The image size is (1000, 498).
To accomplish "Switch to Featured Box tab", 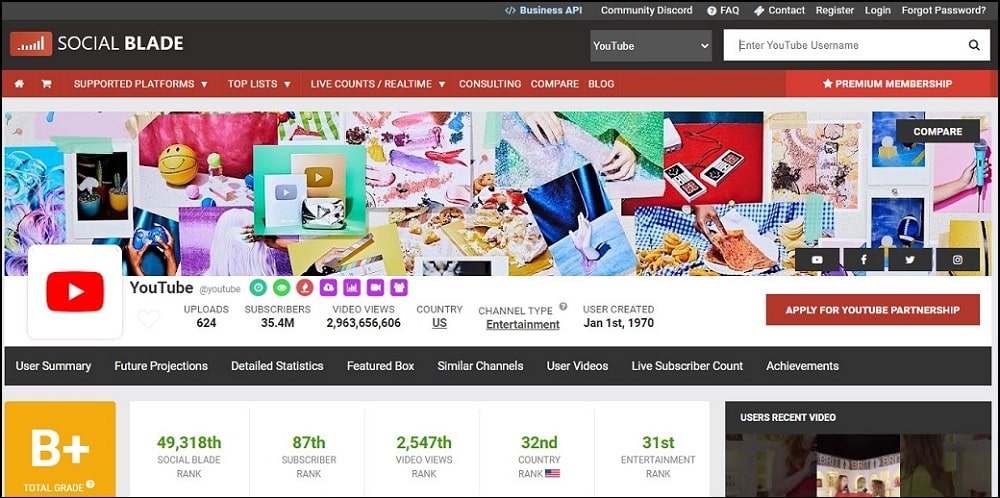I will point(381,366).
